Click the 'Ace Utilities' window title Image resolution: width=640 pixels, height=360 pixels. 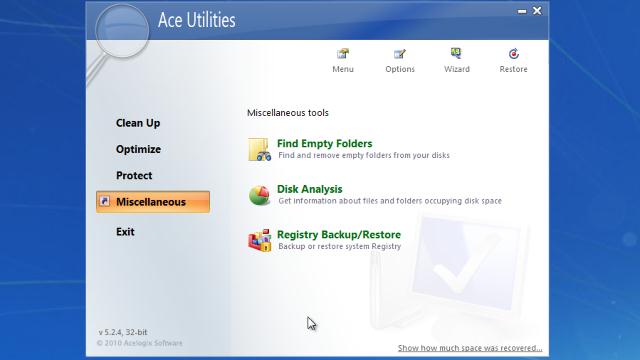197,20
